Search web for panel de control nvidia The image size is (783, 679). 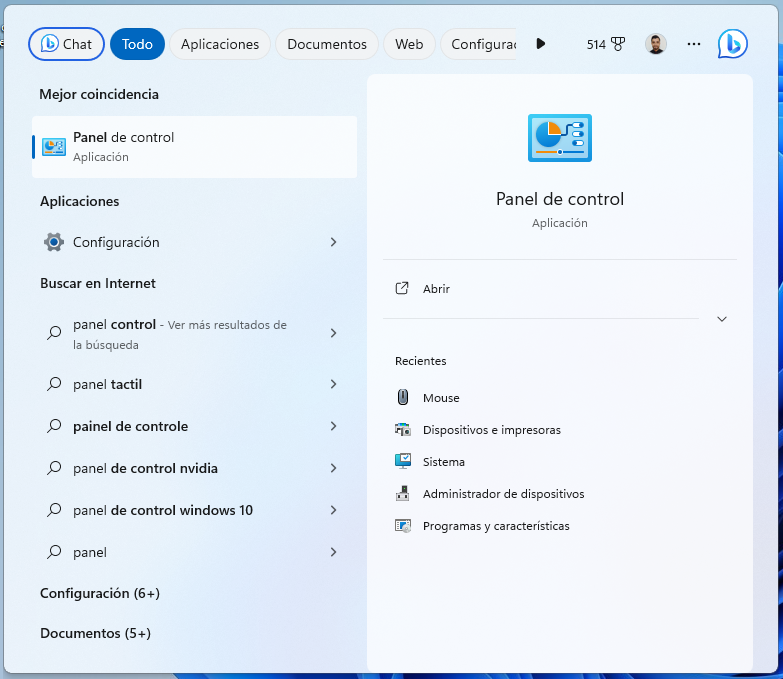pyautogui.click(x=194, y=468)
